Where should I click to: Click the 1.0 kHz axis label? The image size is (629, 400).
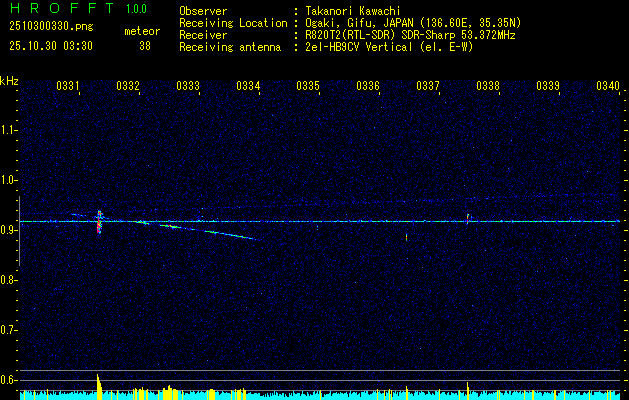pyautogui.click(x=8, y=180)
